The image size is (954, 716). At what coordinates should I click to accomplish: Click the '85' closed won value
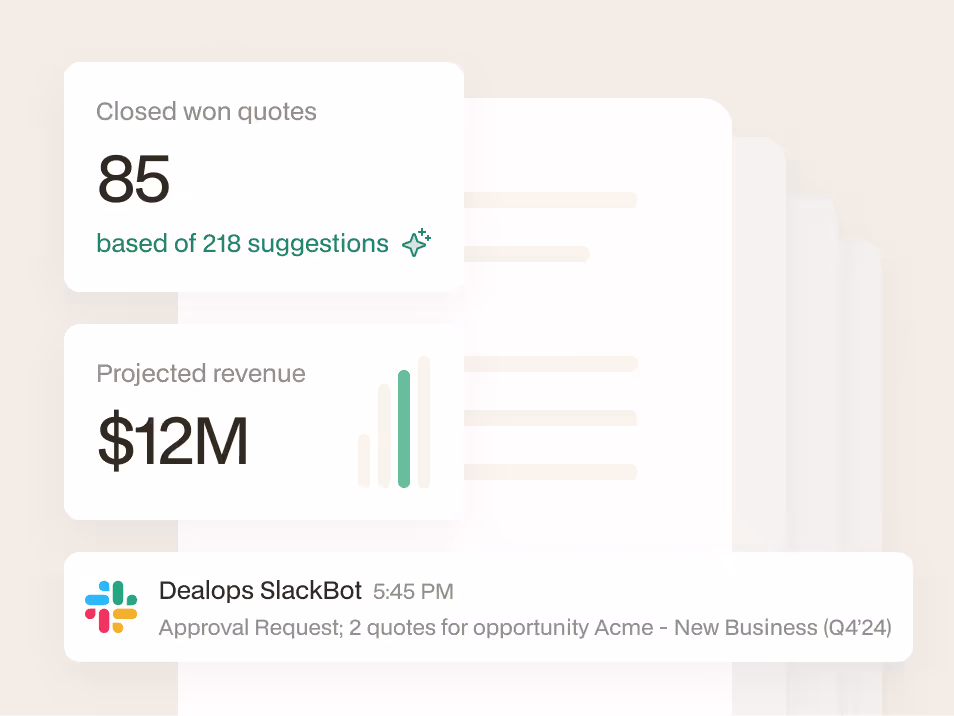[133, 179]
